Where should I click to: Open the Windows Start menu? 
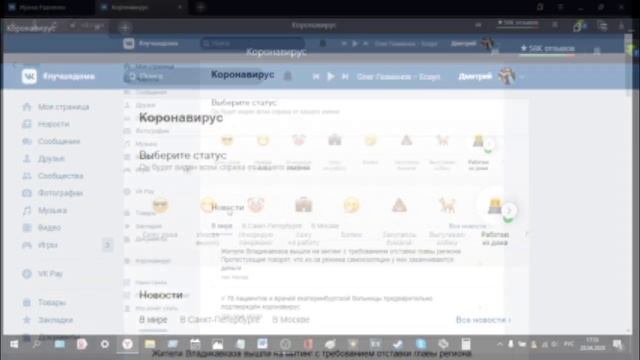click(x=14, y=344)
